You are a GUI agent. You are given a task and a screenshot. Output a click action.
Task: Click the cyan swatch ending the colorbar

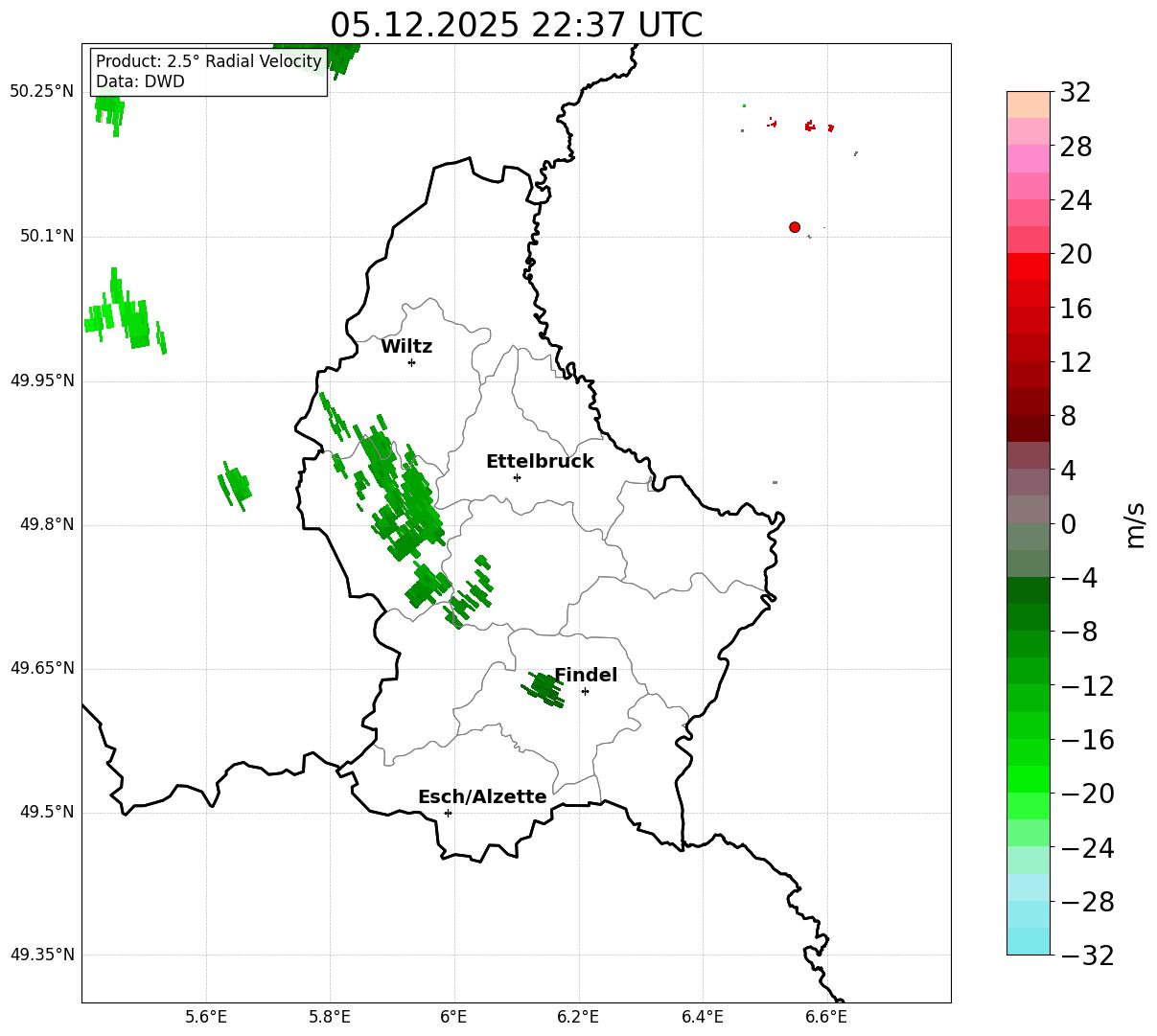tap(1029, 941)
